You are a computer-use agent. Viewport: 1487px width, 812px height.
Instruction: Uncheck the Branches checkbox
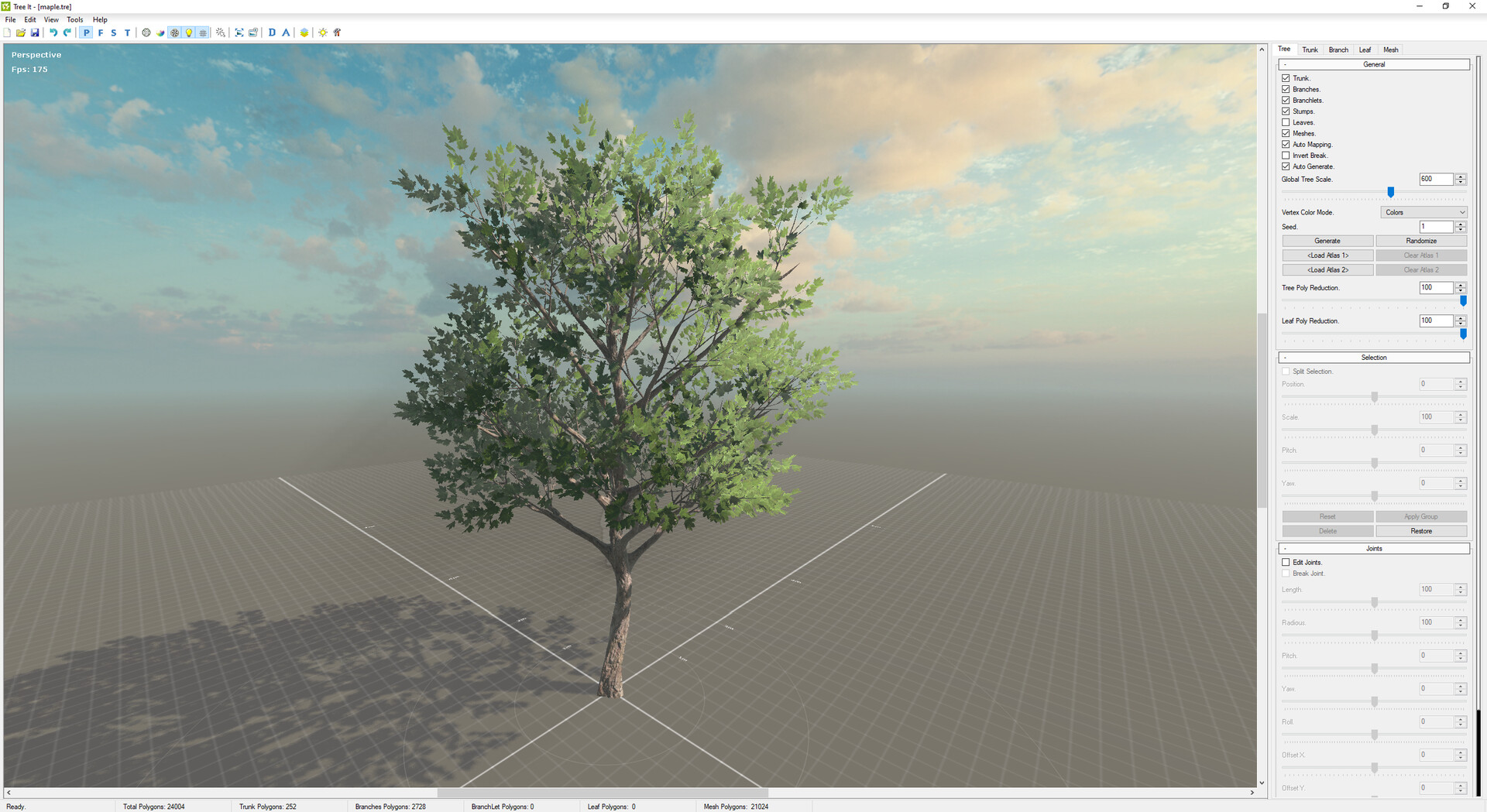(1286, 89)
